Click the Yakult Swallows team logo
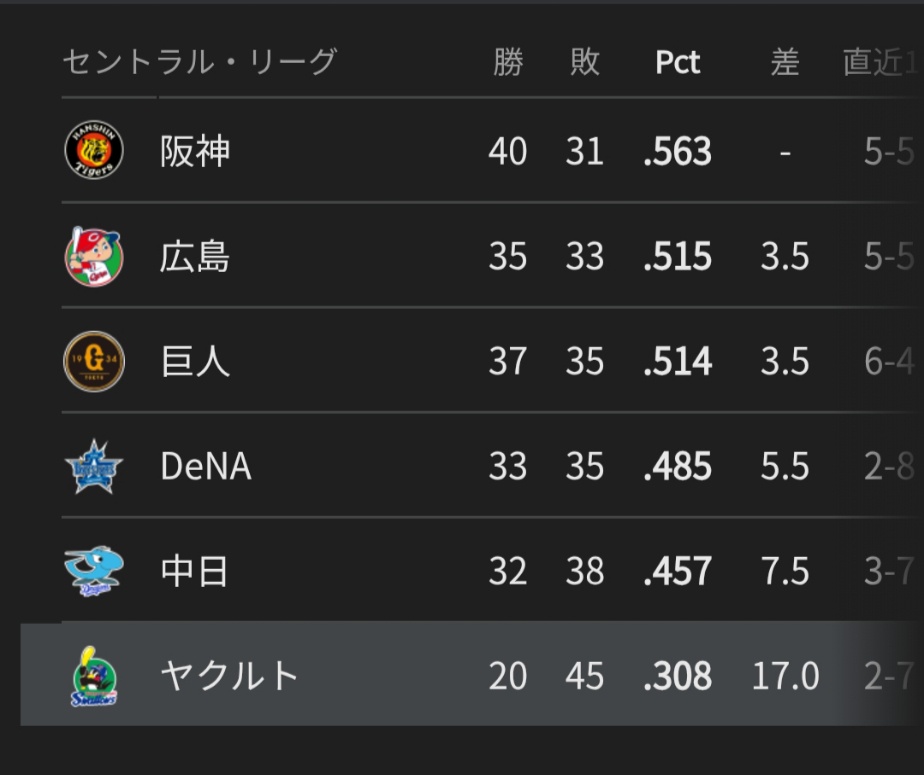This screenshot has height=775, width=924. click(x=94, y=676)
